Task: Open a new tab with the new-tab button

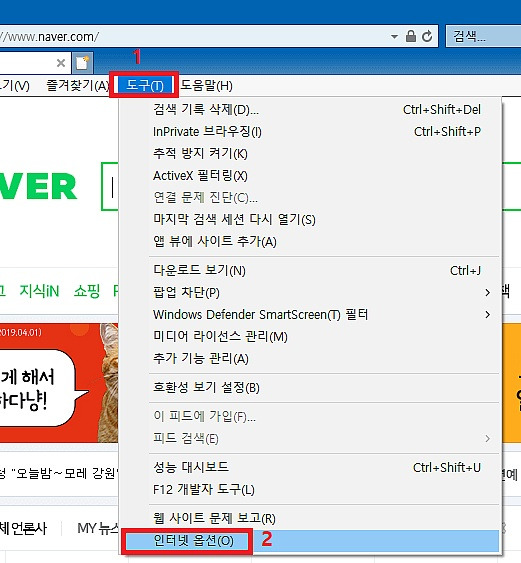Action: point(82,63)
